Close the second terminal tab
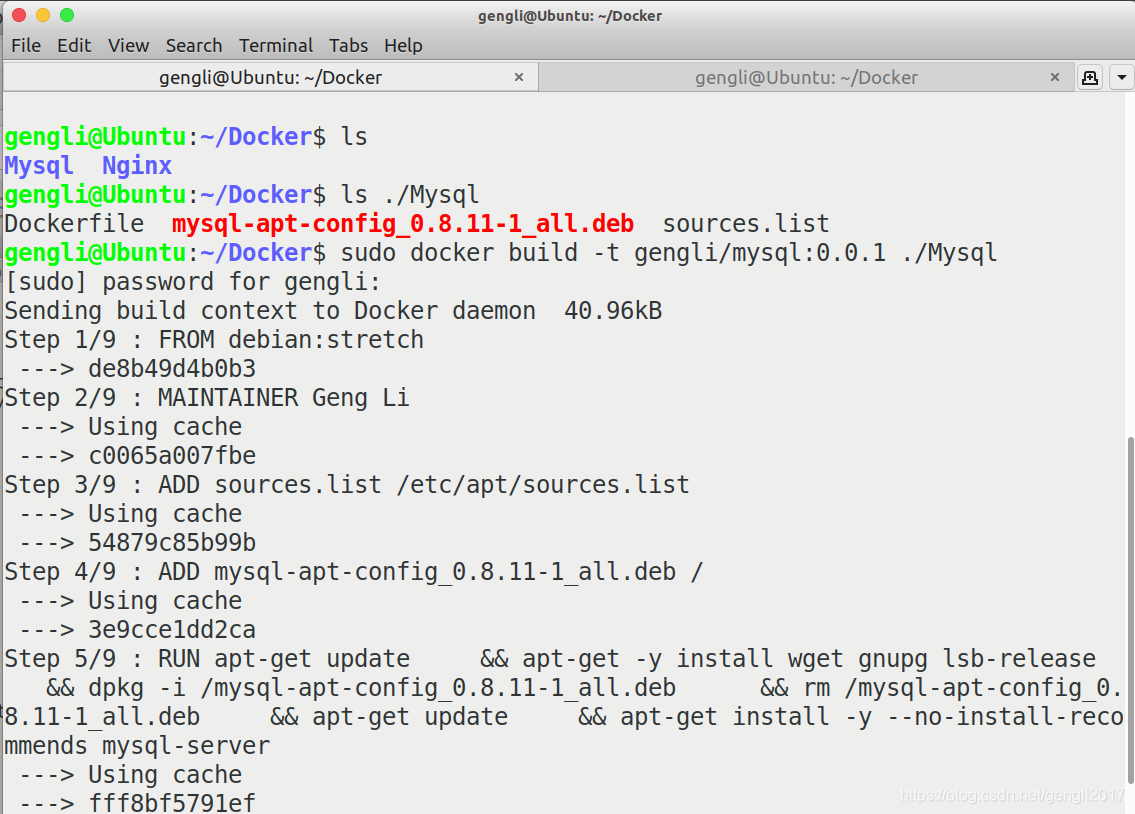Screen dimensions: 1135x814 point(1055,77)
